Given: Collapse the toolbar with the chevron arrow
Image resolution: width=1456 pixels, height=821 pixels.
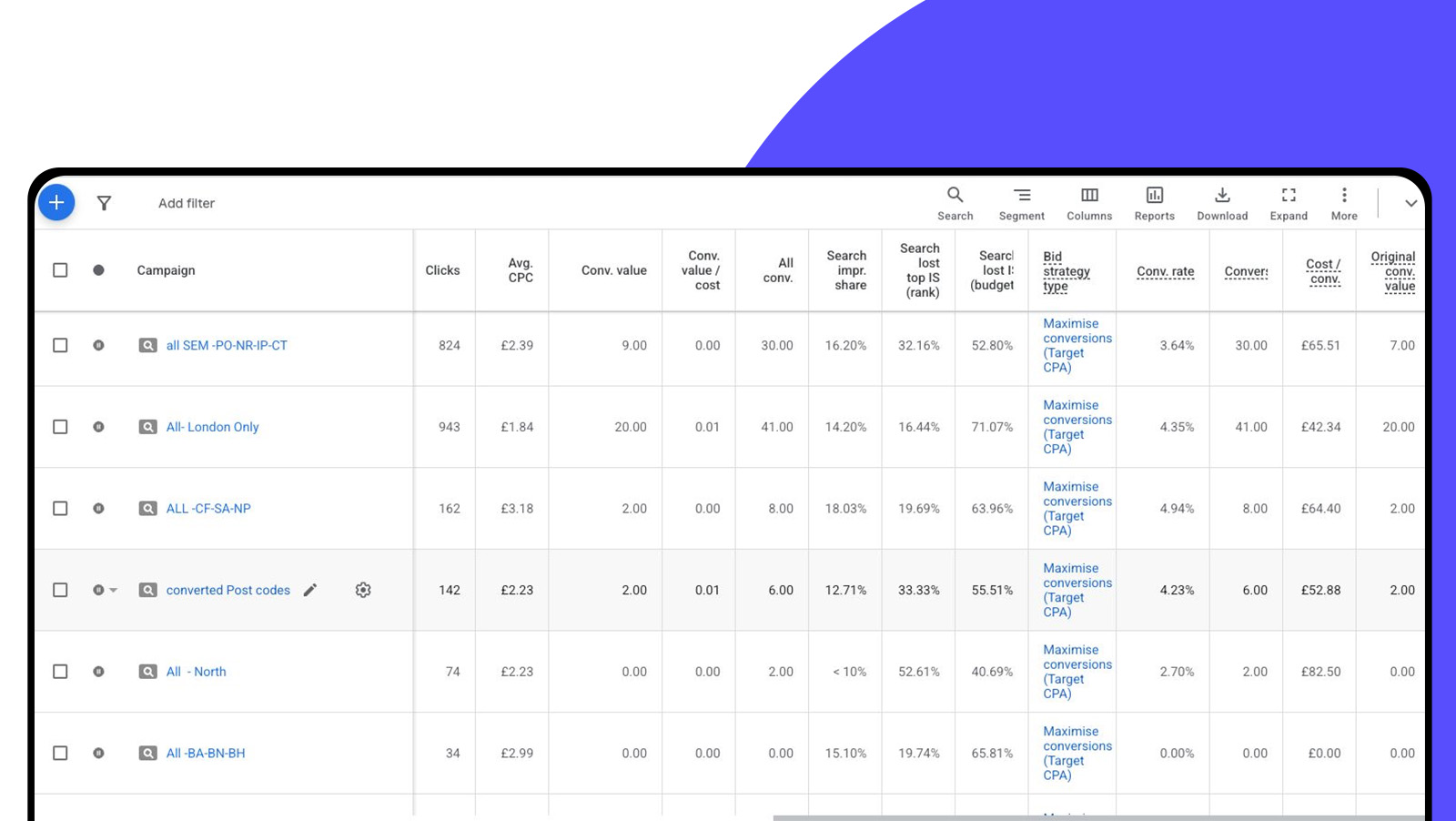Looking at the screenshot, I should point(1410,203).
